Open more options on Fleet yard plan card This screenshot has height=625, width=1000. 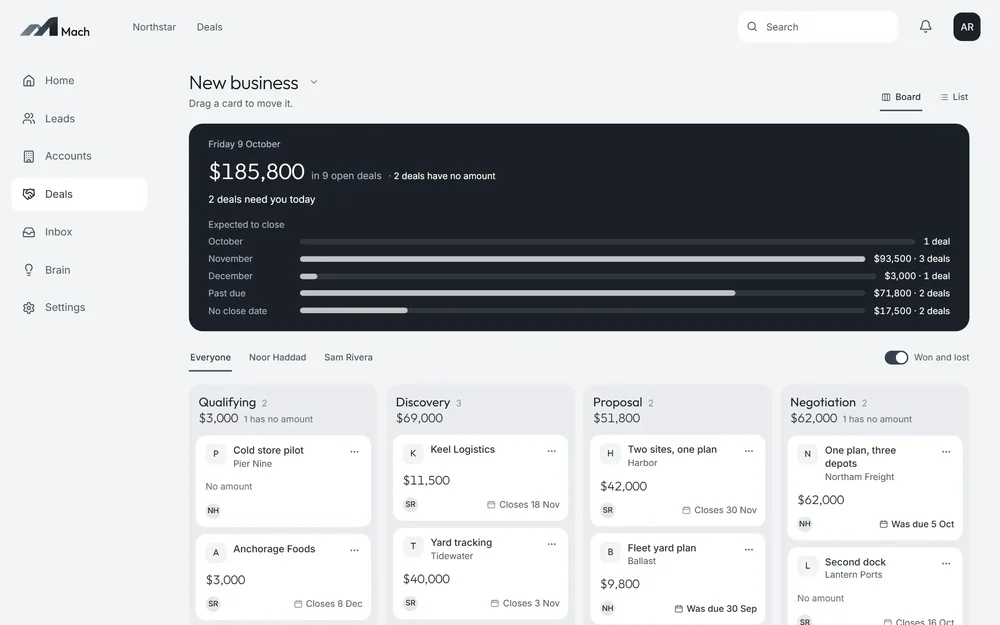point(749,549)
